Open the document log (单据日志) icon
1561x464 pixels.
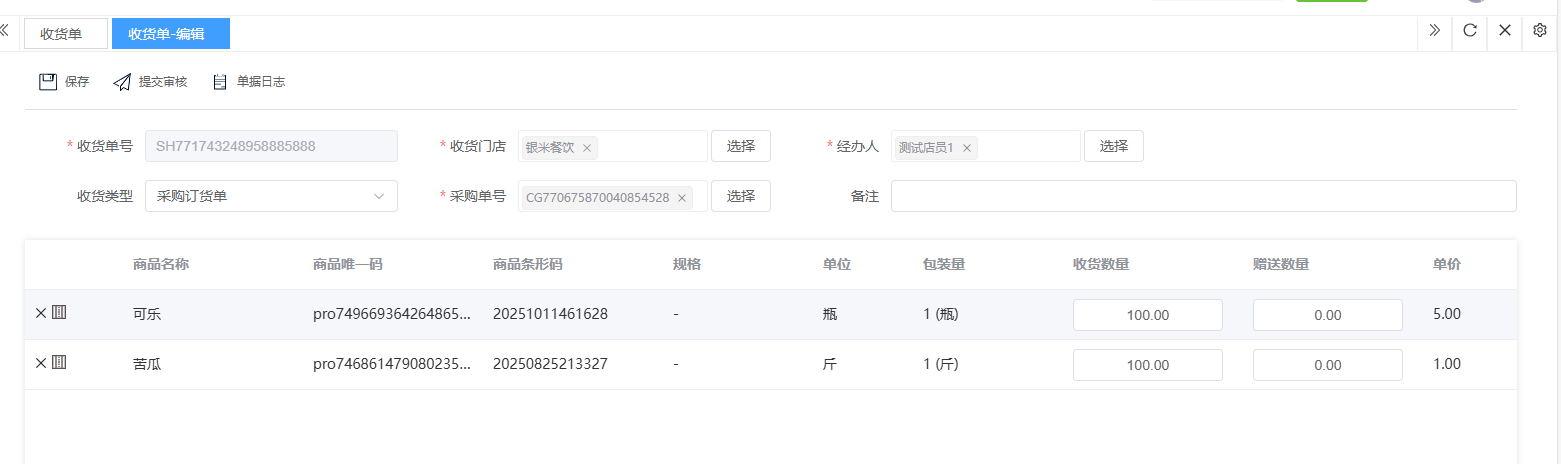pyautogui.click(x=220, y=82)
